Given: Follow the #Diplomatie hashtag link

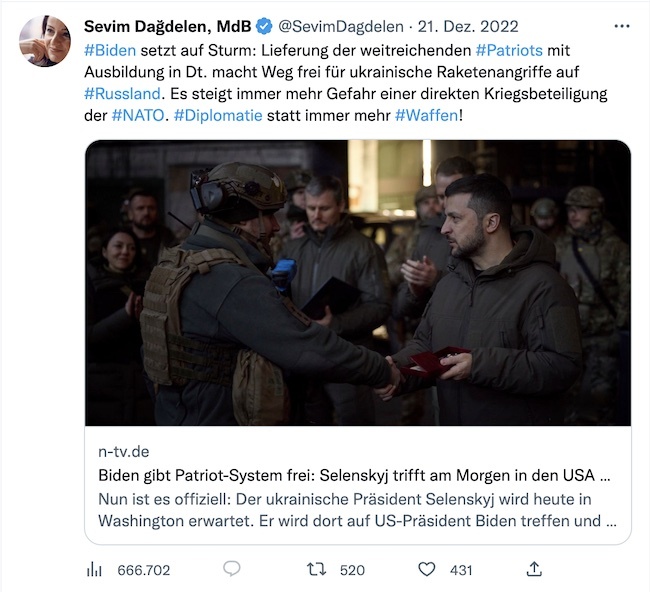Looking at the screenshot, I should coord(218,115).
